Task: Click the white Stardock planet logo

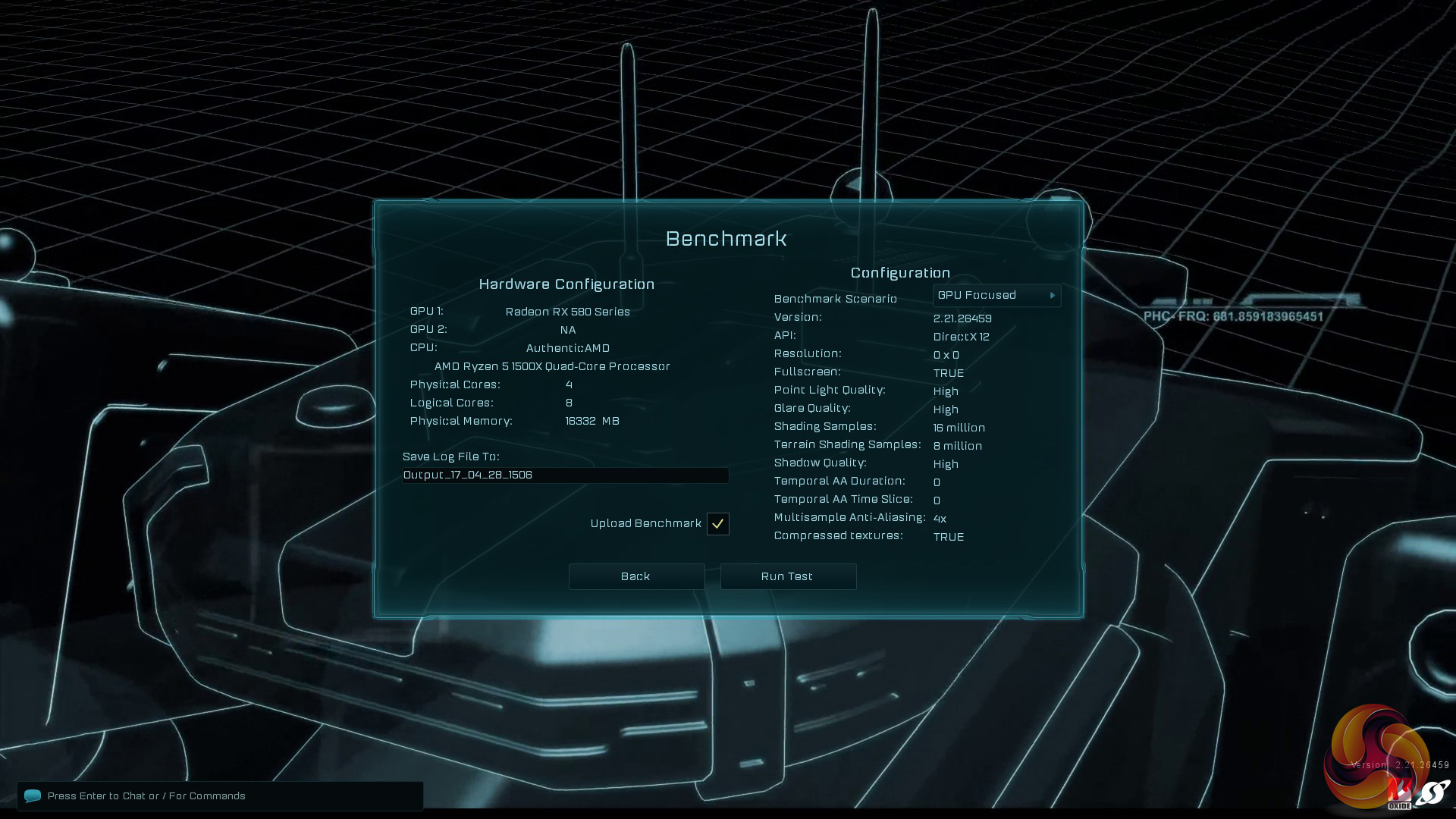Action: pos(1433,793)
